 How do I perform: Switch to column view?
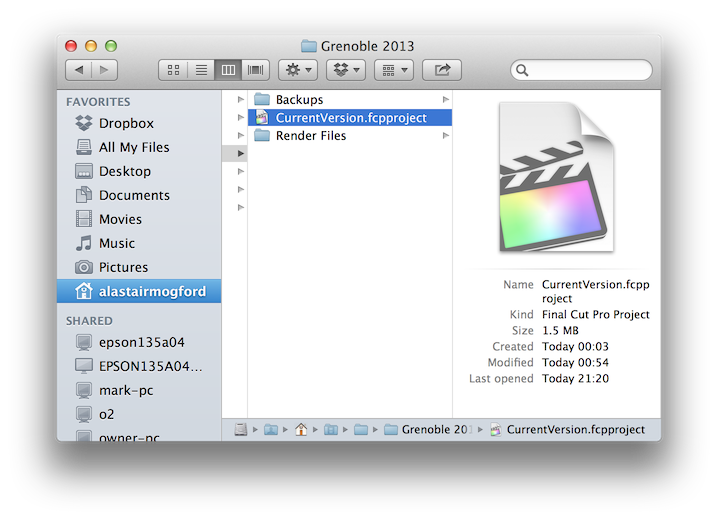coord(228,70)
